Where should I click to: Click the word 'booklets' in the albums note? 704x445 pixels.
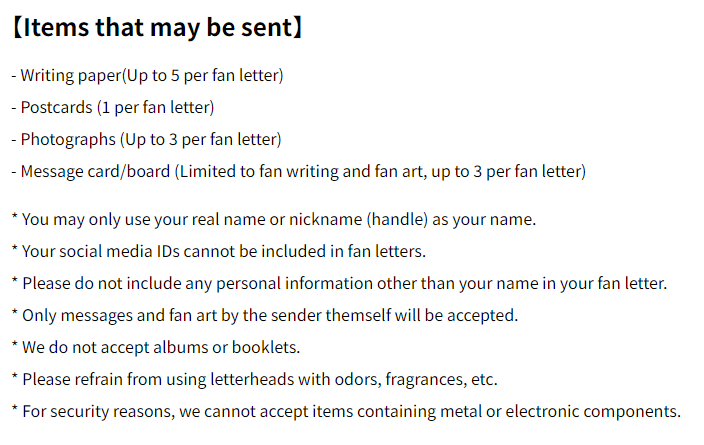264,348
